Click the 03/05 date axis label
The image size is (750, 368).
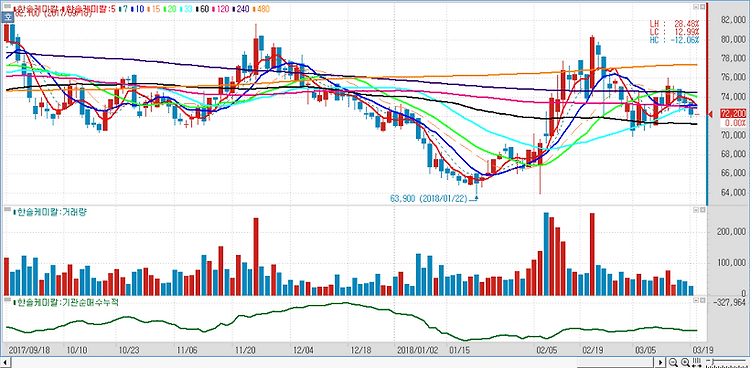(645, 350)
